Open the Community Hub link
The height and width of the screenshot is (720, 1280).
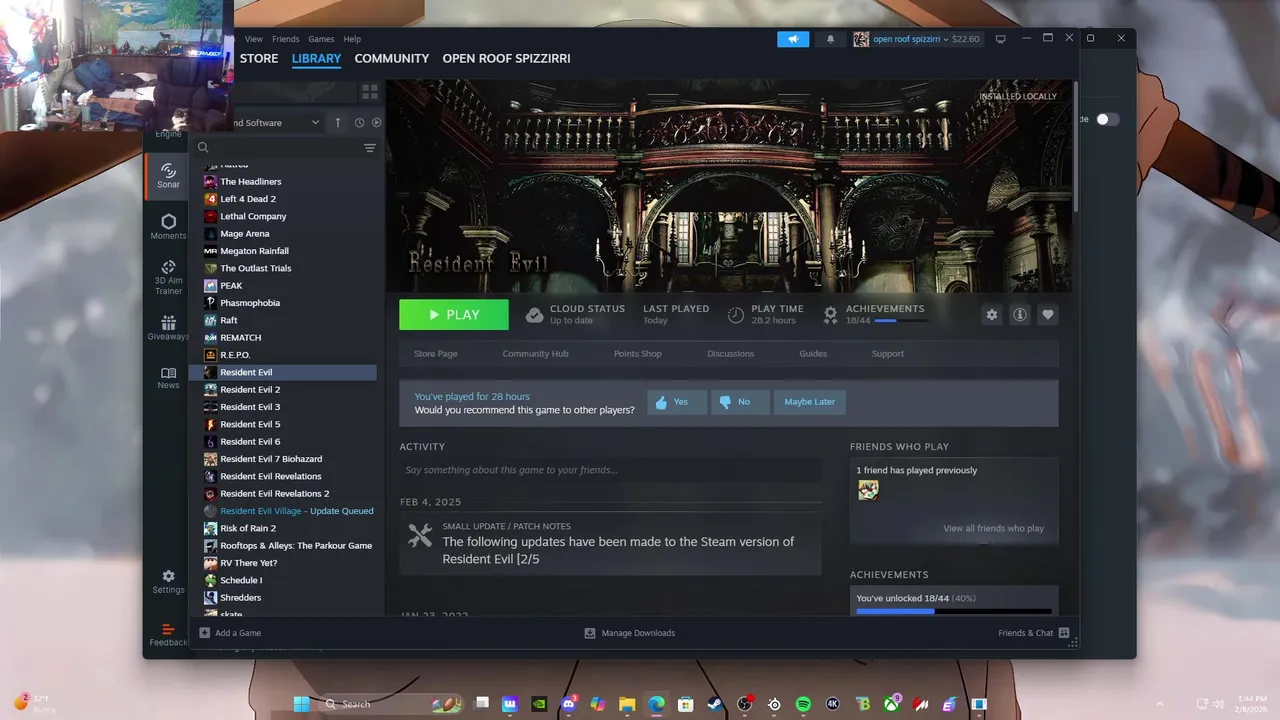(535, 354)
